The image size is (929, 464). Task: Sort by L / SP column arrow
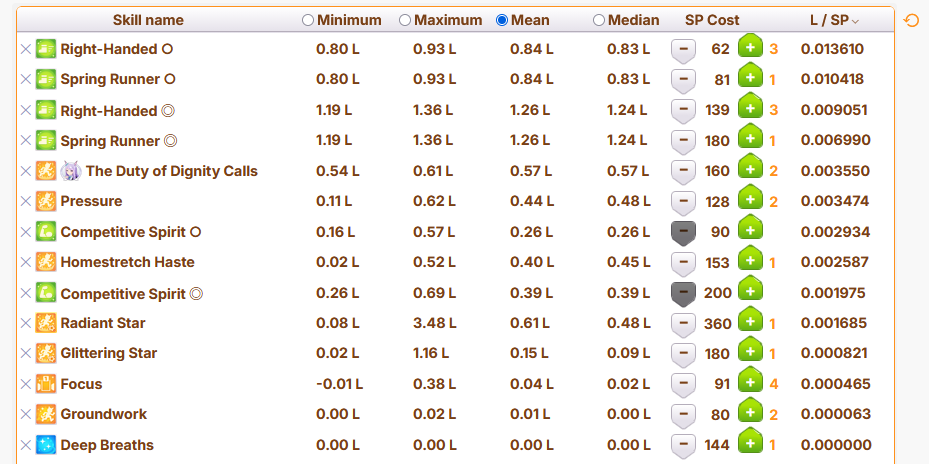(855, 21)
